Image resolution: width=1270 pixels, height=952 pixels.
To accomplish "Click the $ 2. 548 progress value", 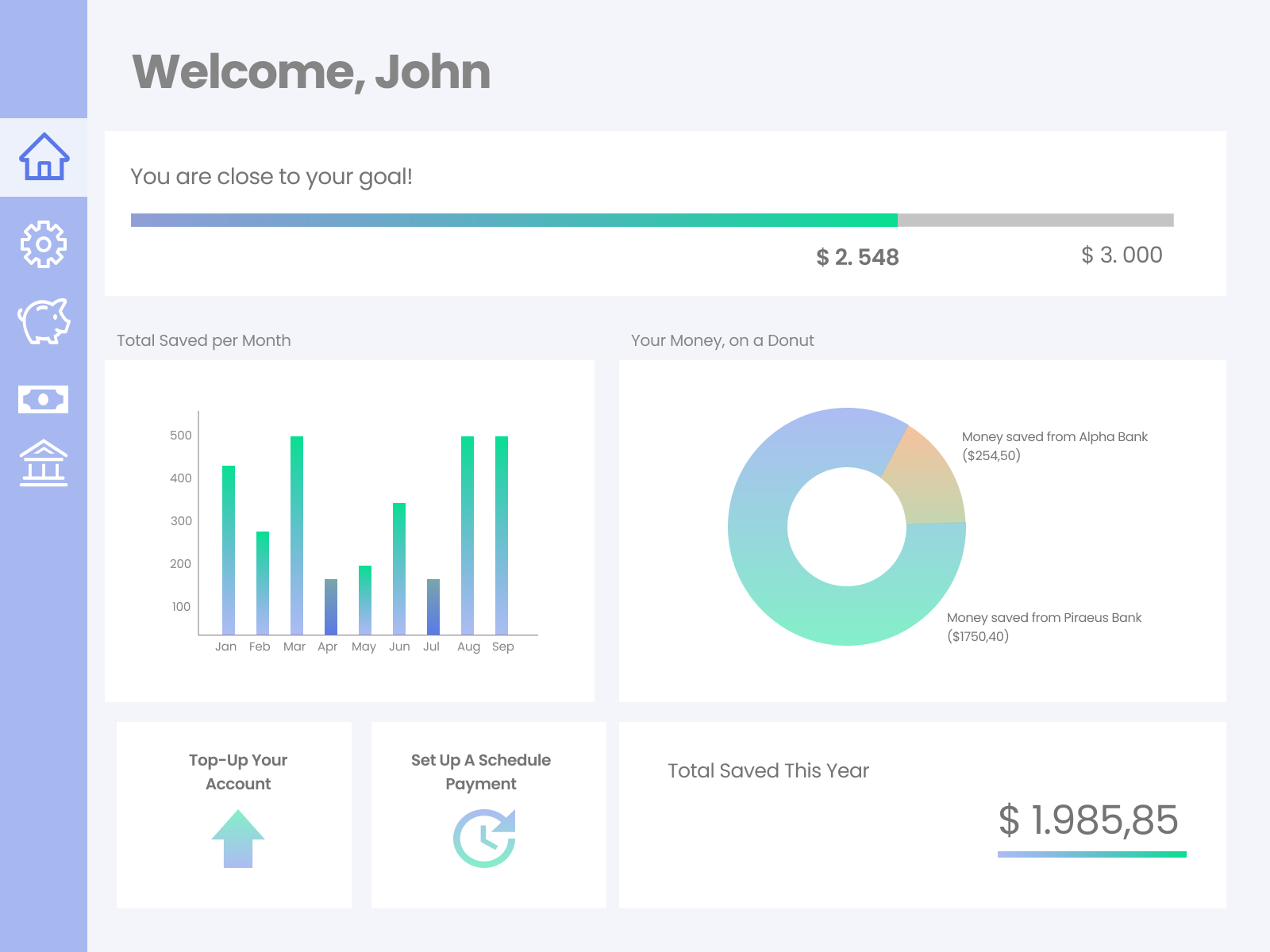I will (x=858, y=257).
